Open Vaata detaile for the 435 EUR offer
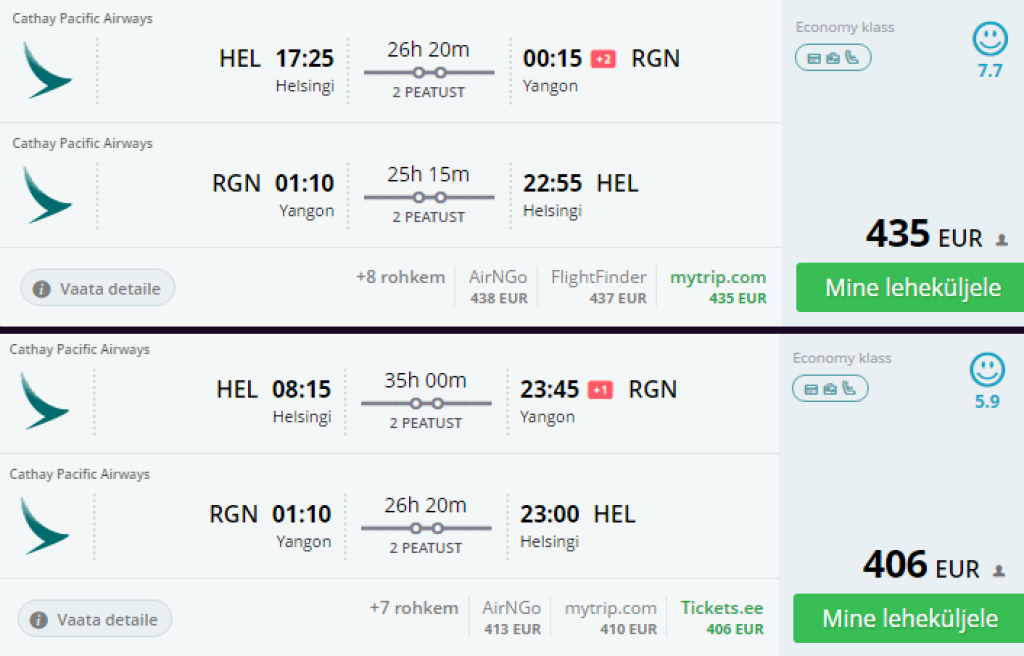Viewport: 1024px width, 656px height. (x=98, y=288)
